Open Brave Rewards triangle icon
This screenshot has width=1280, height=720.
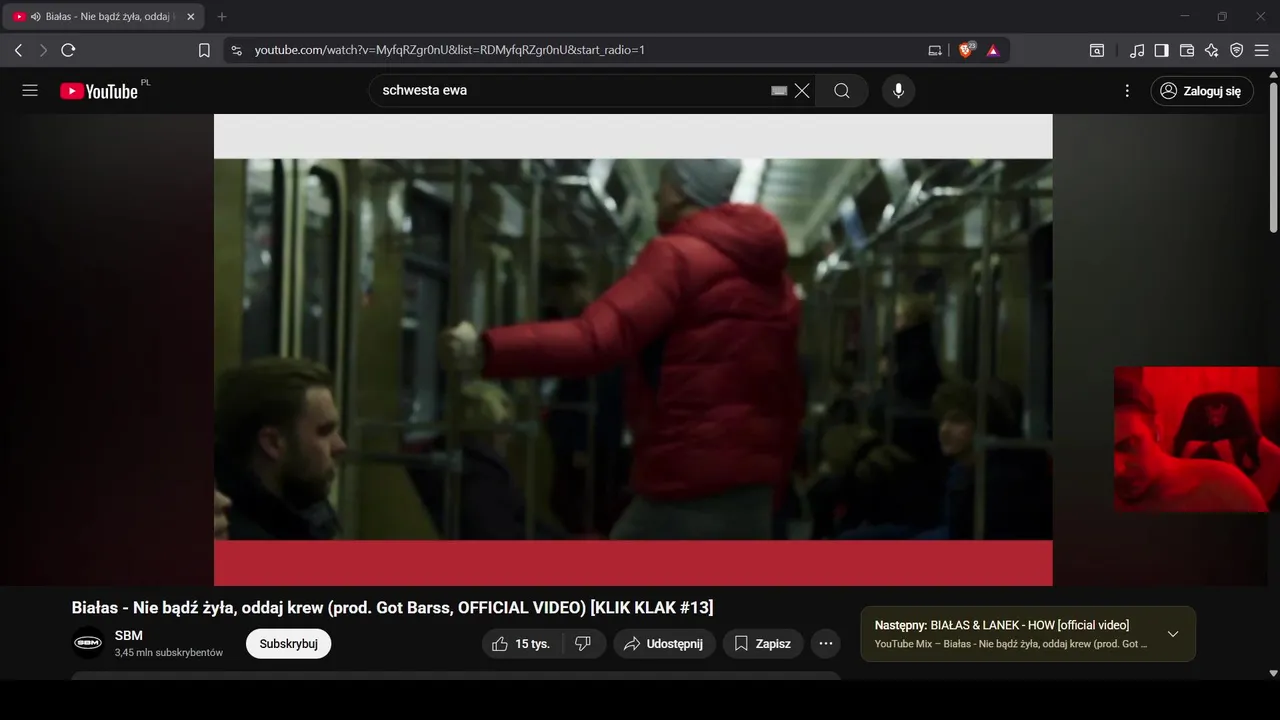coord(993,50)
